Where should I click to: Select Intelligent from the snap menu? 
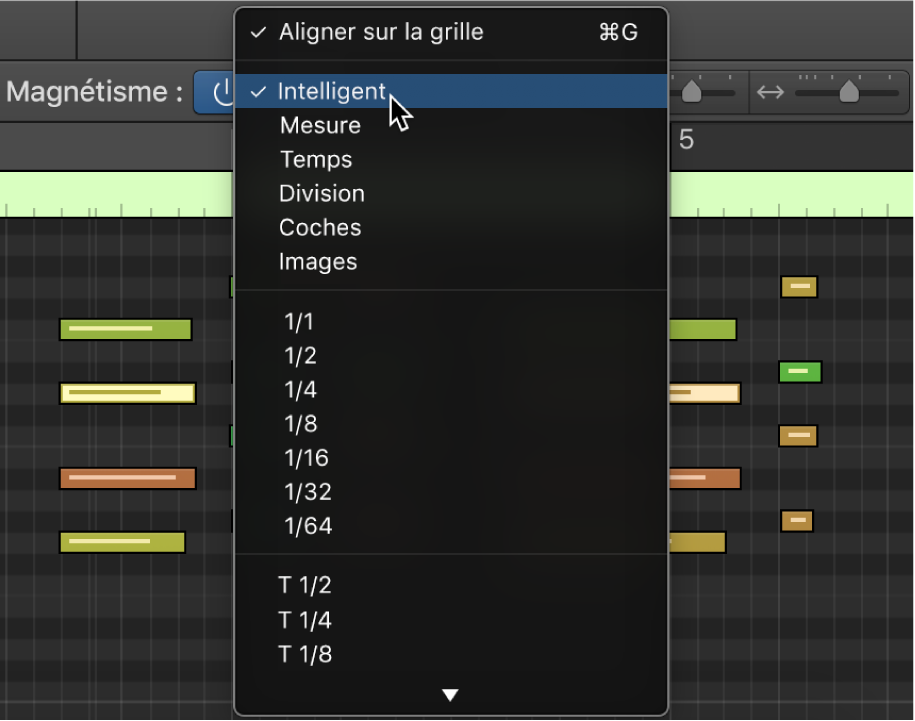pyautogui.click(x=332, y=91)
